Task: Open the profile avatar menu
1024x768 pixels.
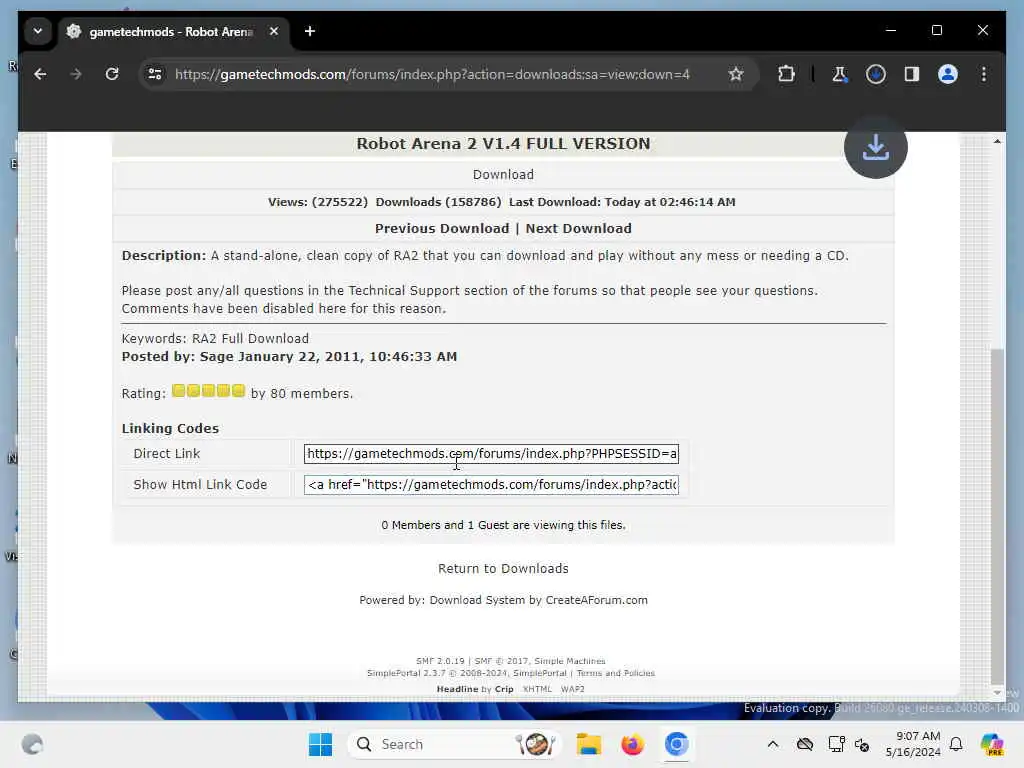Action: [x=948, y=74]
